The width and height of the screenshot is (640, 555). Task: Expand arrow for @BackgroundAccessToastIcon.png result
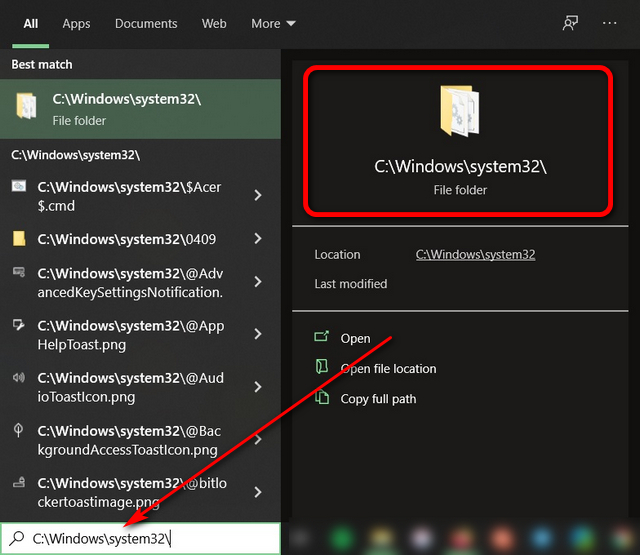click(x=258, y=440)
